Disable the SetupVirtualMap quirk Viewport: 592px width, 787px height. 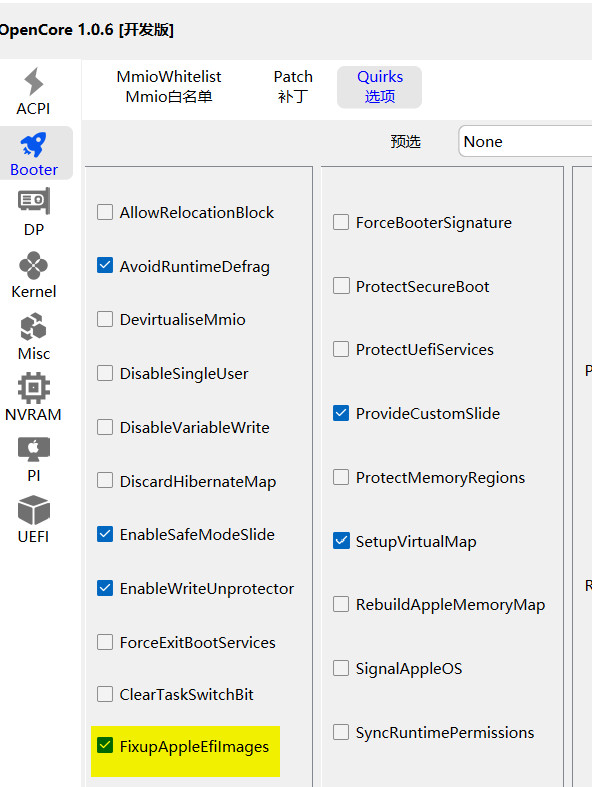point(341,541)
